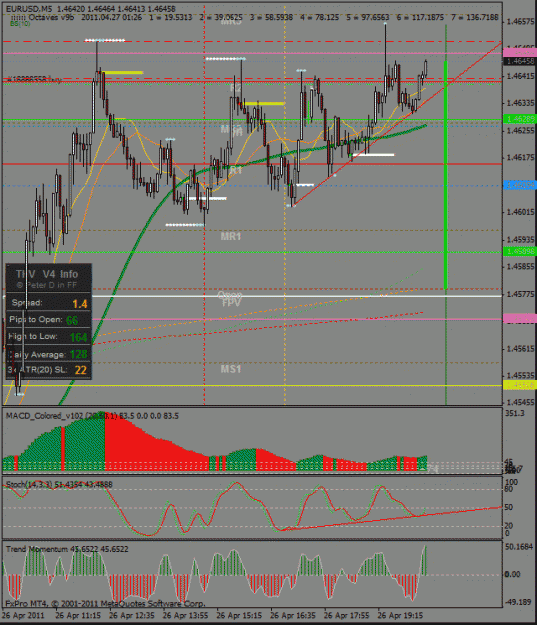Click the 'High to Low' value 164
The width and height of the screenshot is (537, 625).
pos(79,338)
